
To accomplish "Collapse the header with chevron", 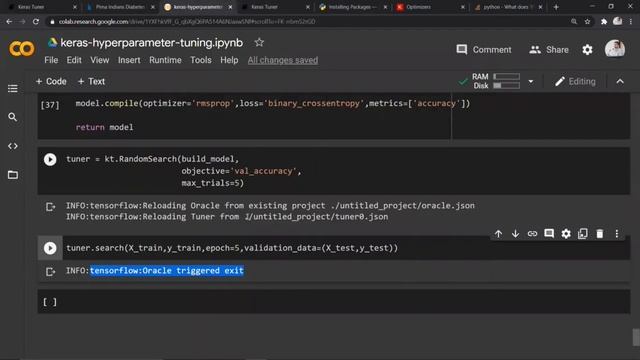I will [x=620, y=82].
